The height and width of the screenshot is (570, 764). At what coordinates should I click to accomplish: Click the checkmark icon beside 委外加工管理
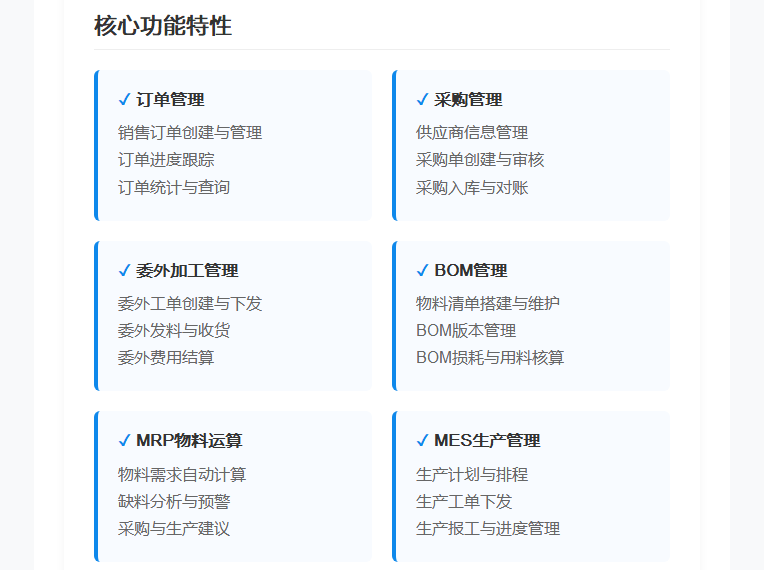coord(124,270)
